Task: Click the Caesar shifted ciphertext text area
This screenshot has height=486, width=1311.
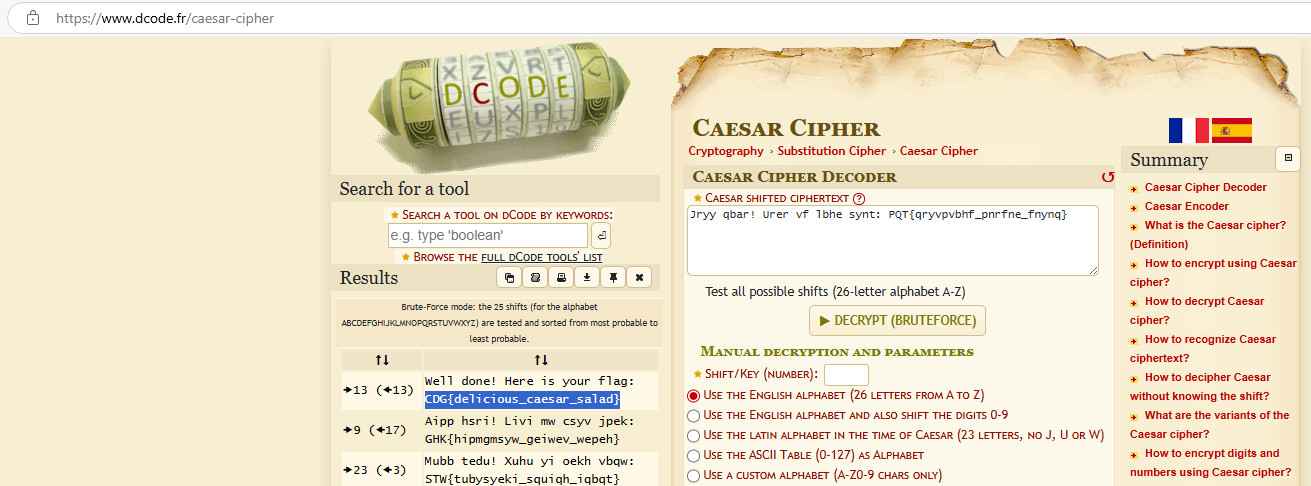Action: pos(893,240)
